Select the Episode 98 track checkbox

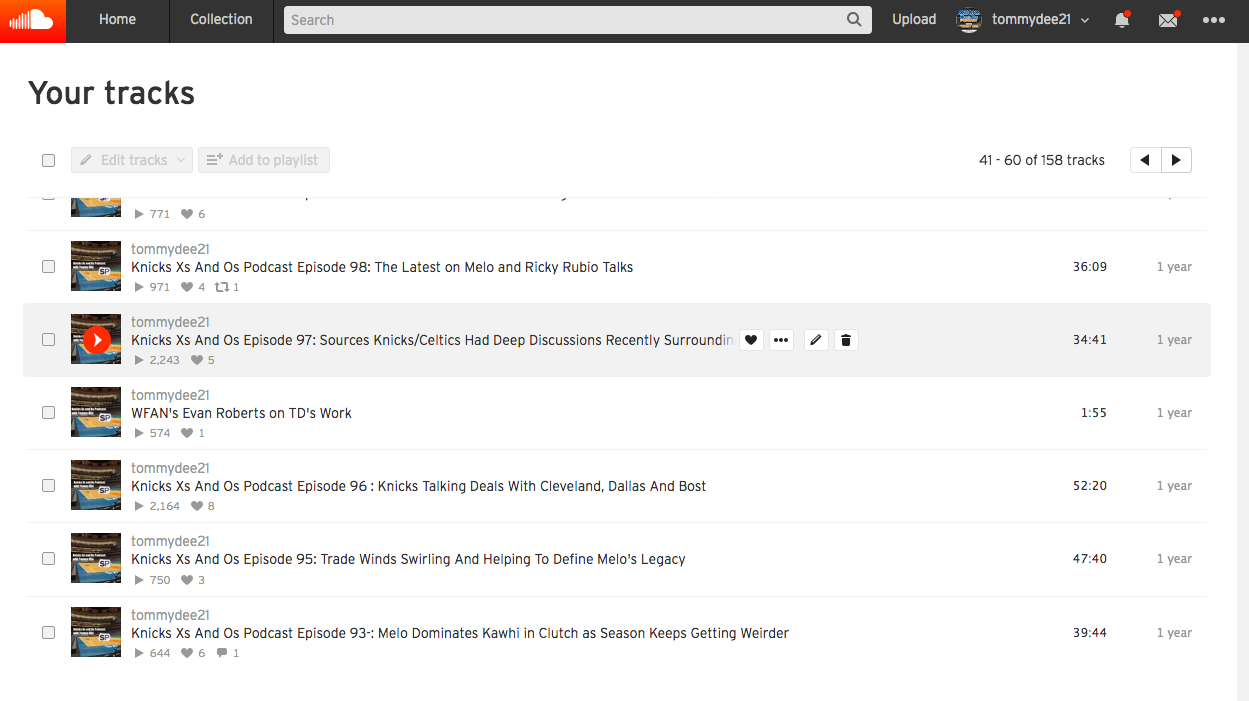click(48, 267)
